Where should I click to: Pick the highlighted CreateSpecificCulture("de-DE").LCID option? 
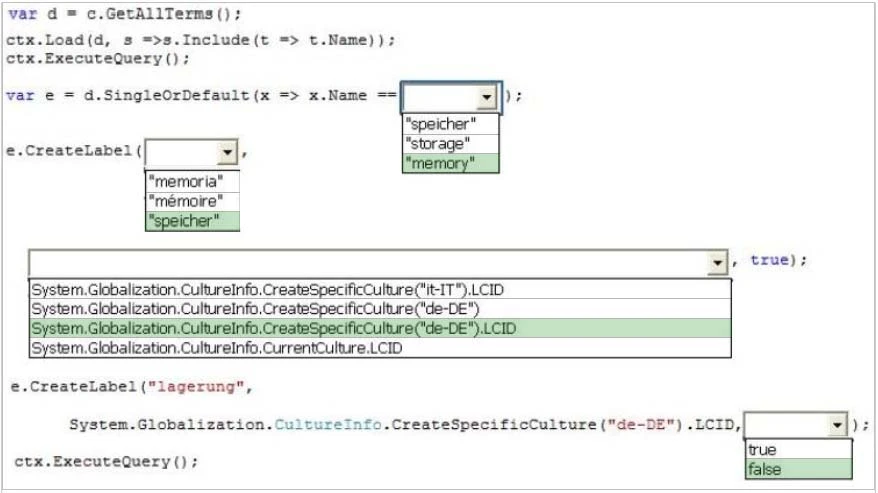380,328
